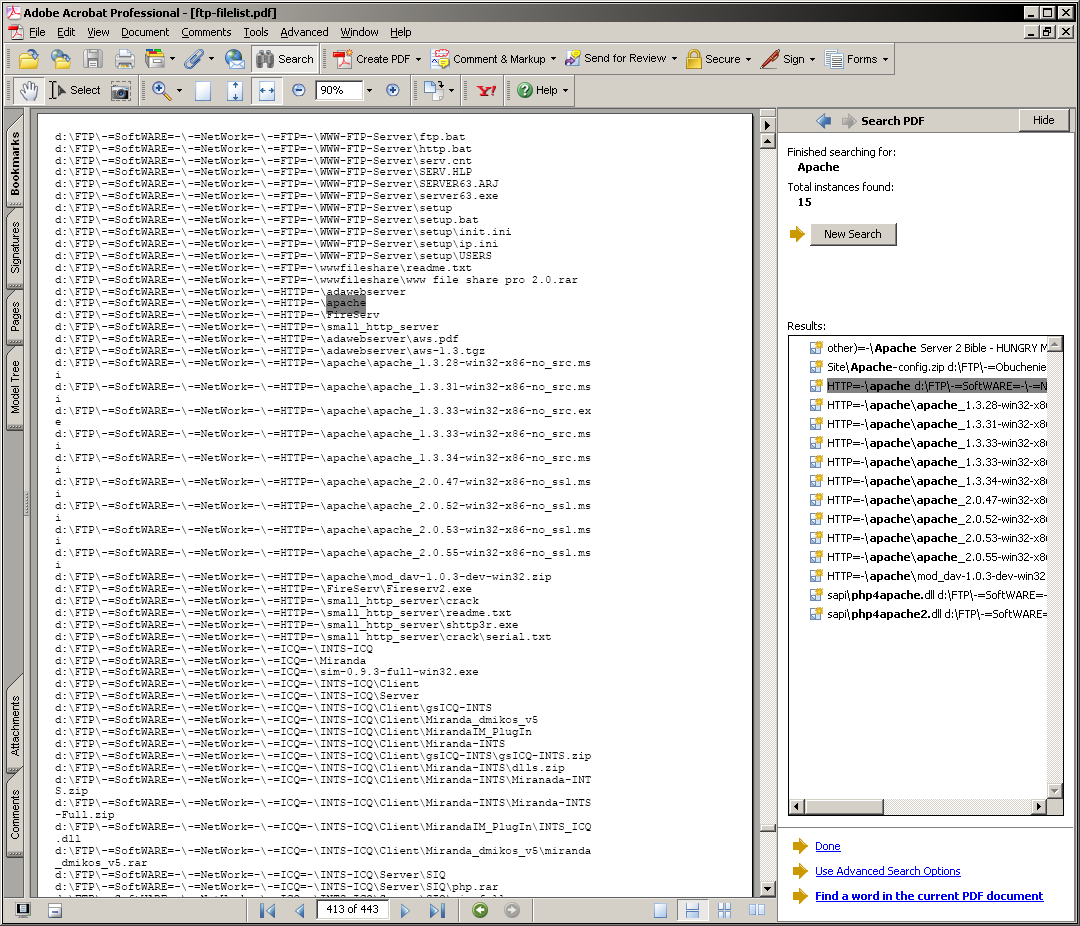
Task: Click Use Advanced Search Options link
Action: pos(887,871)
